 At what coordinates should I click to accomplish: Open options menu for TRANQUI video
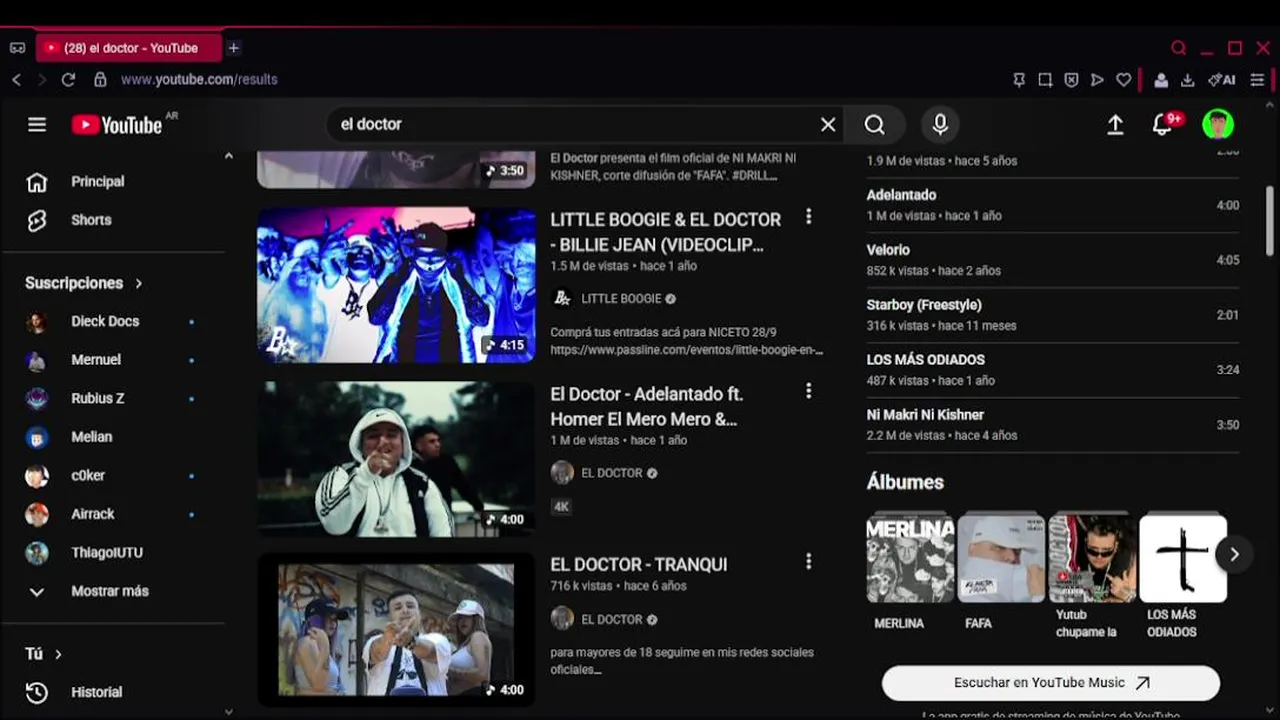(x=808, y=562)
